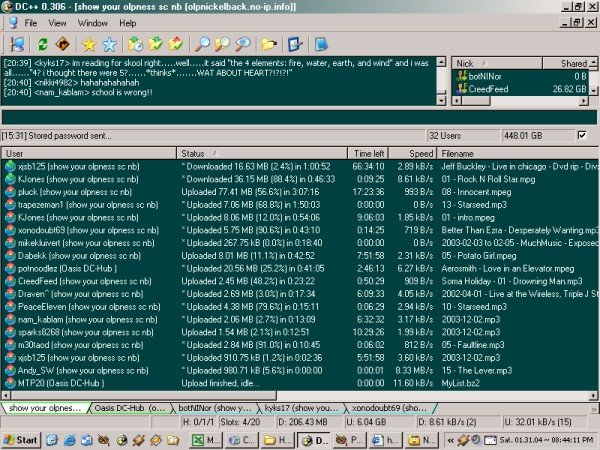Select the trapezeman1 transfer row
This screenshot has width=600, height=450.
pyautogui.click(x=299, y=205)
